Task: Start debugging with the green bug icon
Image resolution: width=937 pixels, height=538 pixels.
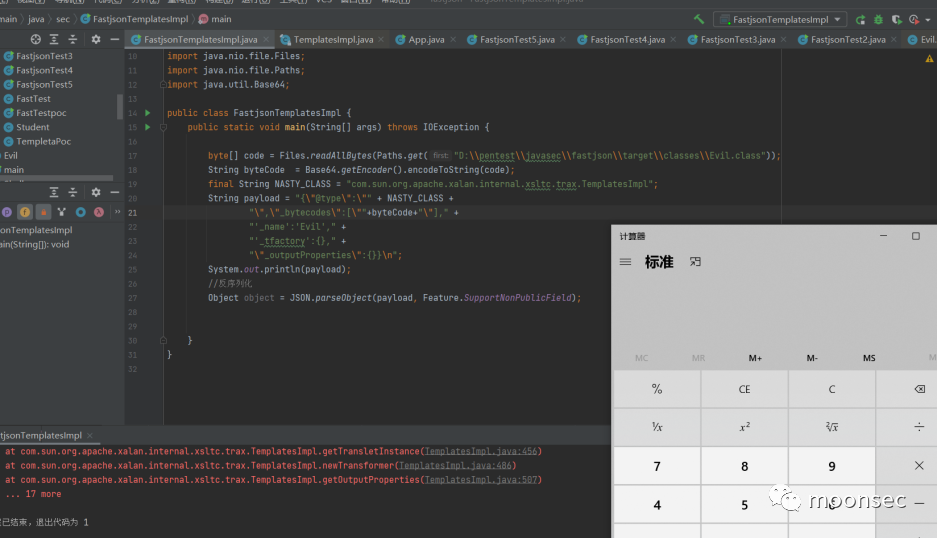Action: (x=878, y=20)
